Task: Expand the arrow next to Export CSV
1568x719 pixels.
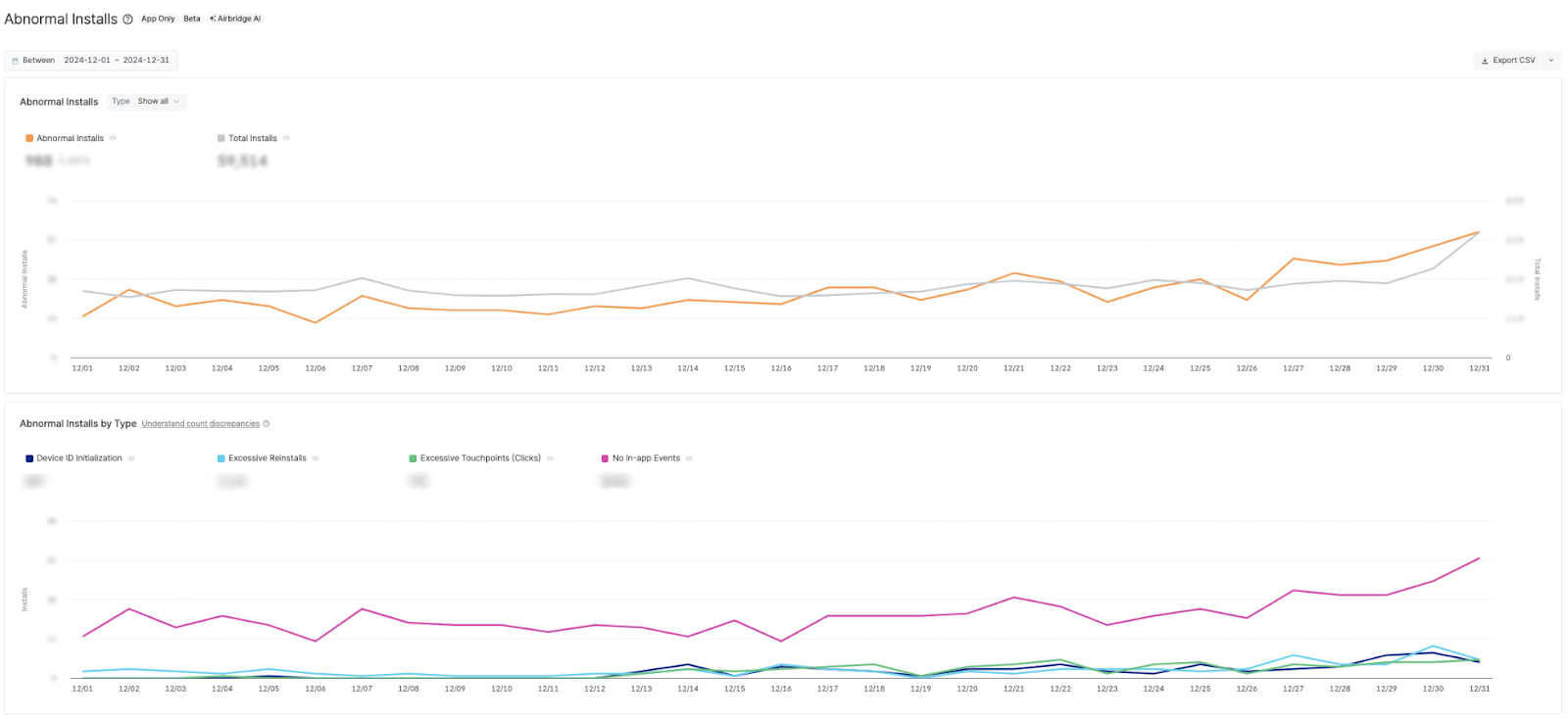Action: (x=1551, y=61)
